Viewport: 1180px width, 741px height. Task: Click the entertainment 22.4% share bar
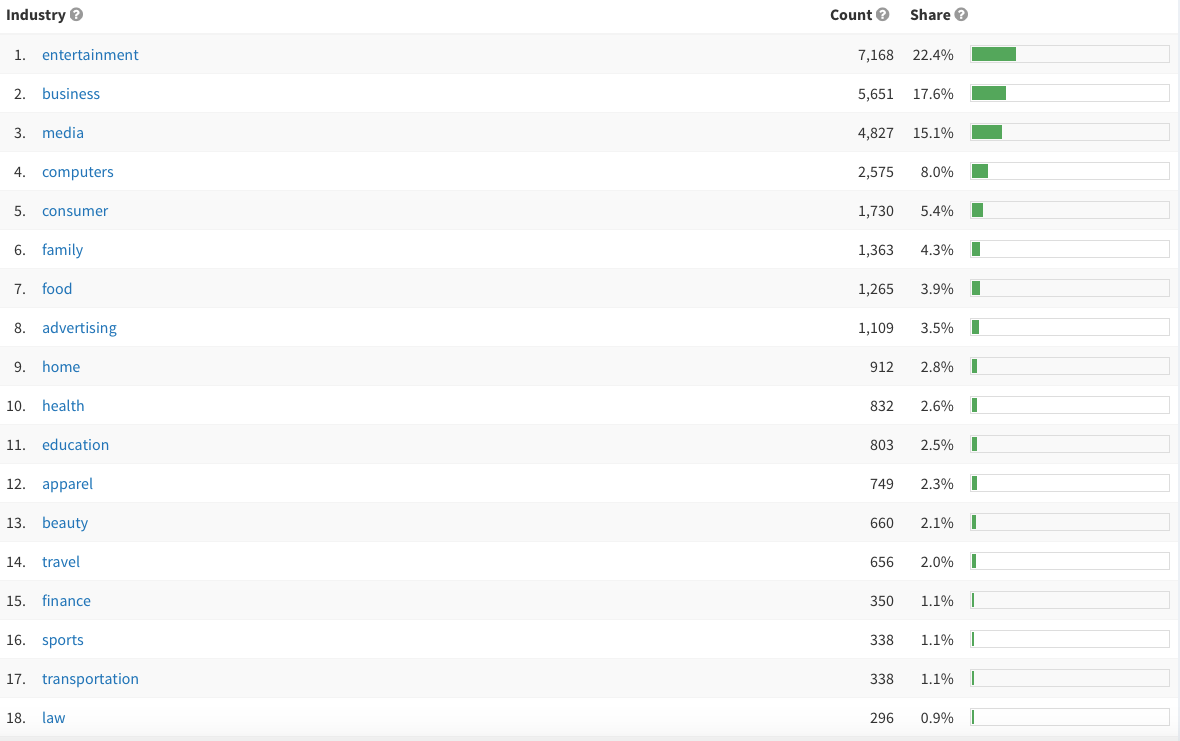click(1069, 55)
